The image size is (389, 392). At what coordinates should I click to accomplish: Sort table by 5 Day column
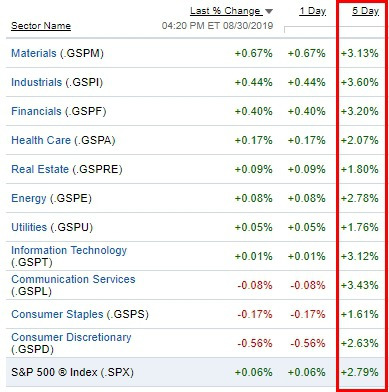[365, 11]
